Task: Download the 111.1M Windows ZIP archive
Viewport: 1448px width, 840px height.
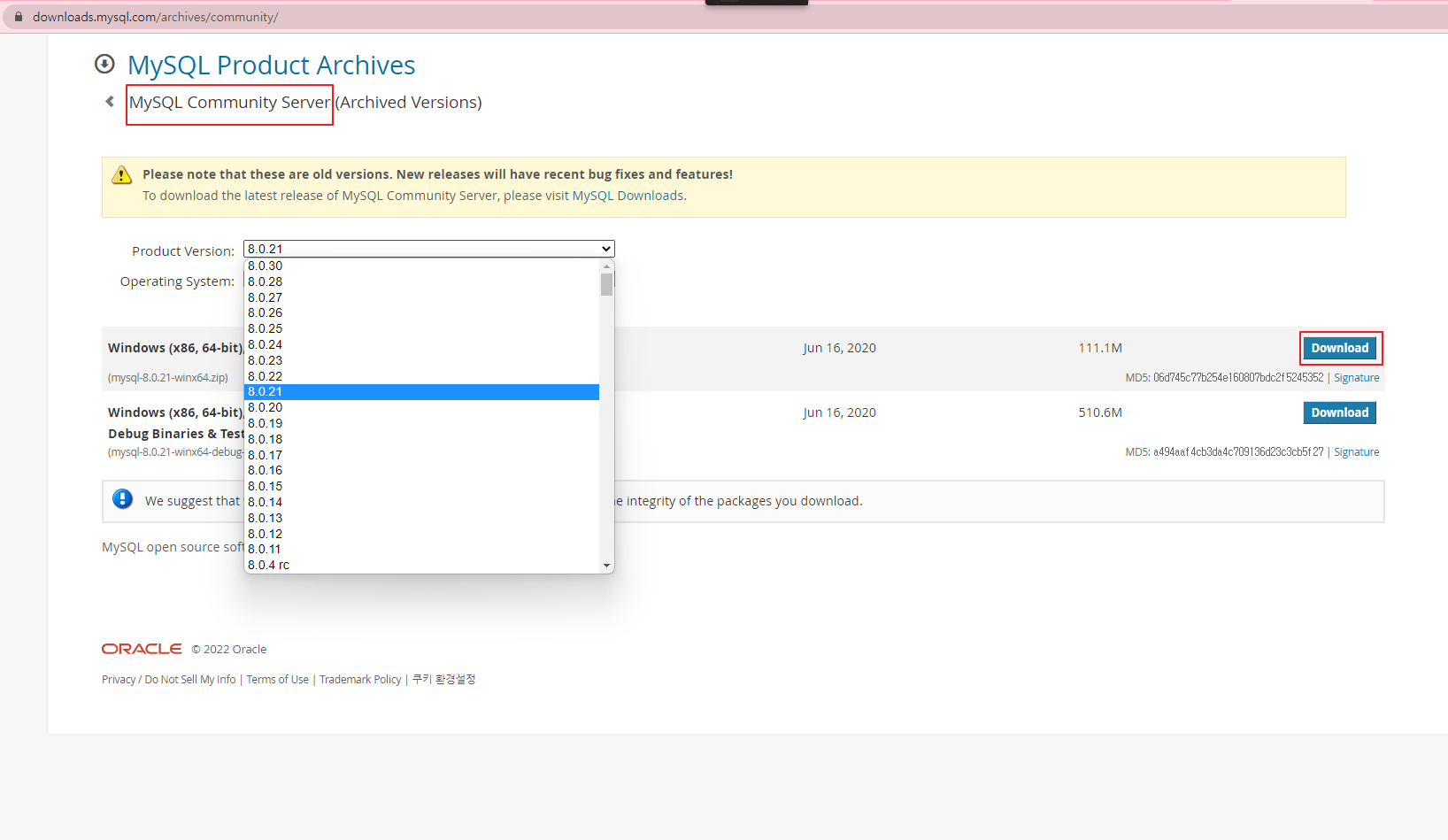Action: [1339, 348]
